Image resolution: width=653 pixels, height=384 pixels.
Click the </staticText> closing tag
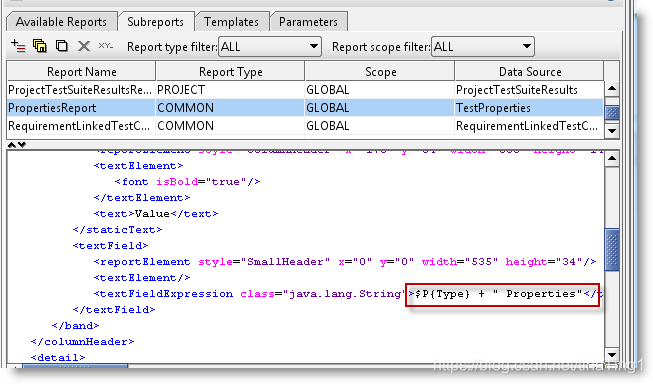[117, 229]
